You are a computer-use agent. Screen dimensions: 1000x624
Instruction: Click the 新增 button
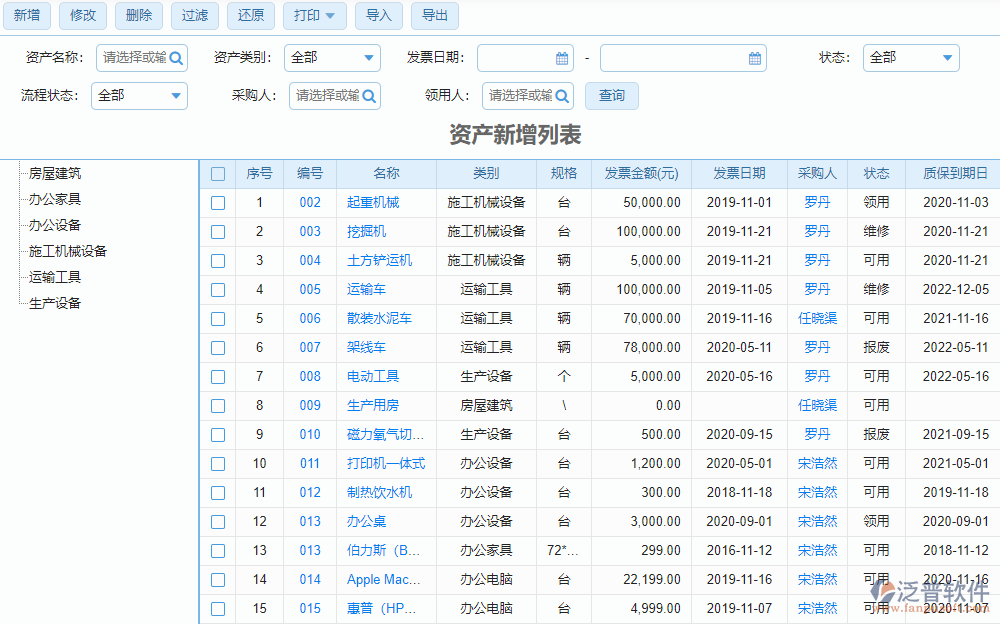[x=27, y=15]
